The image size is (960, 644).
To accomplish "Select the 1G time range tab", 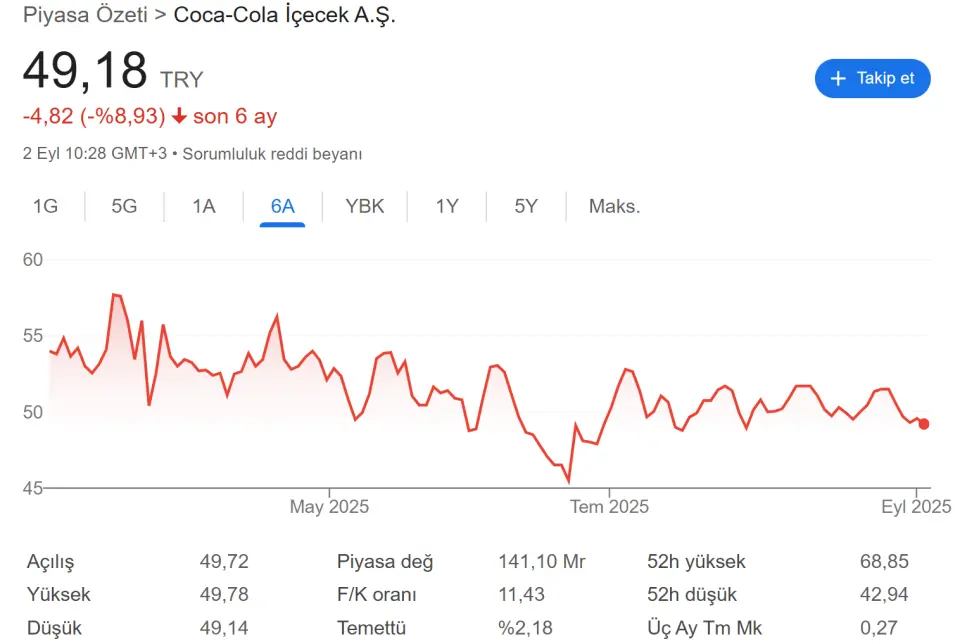I will point(45,206).
